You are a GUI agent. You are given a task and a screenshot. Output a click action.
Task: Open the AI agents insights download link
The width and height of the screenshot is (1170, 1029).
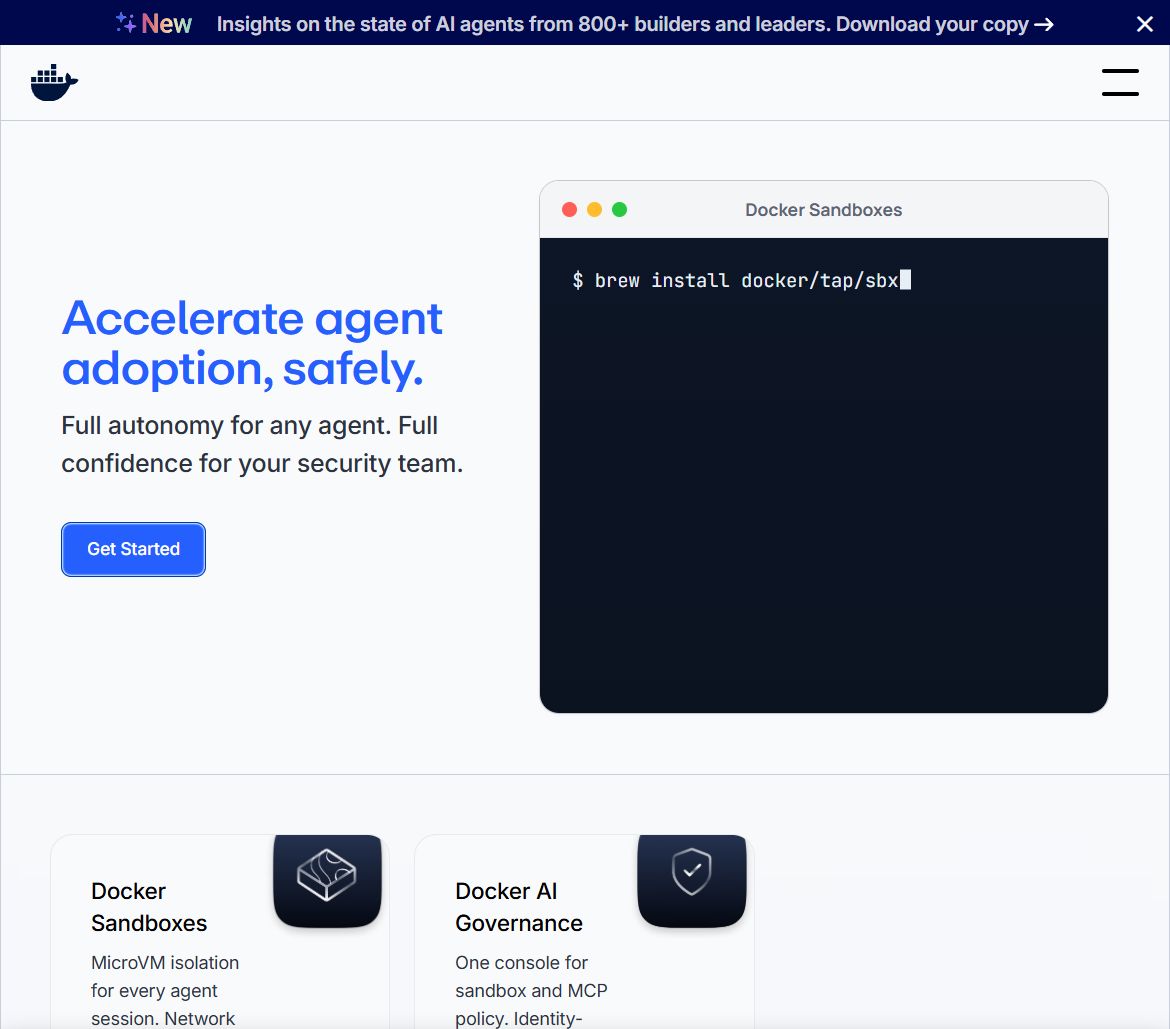pyautogui.click(x=634, y=24)
